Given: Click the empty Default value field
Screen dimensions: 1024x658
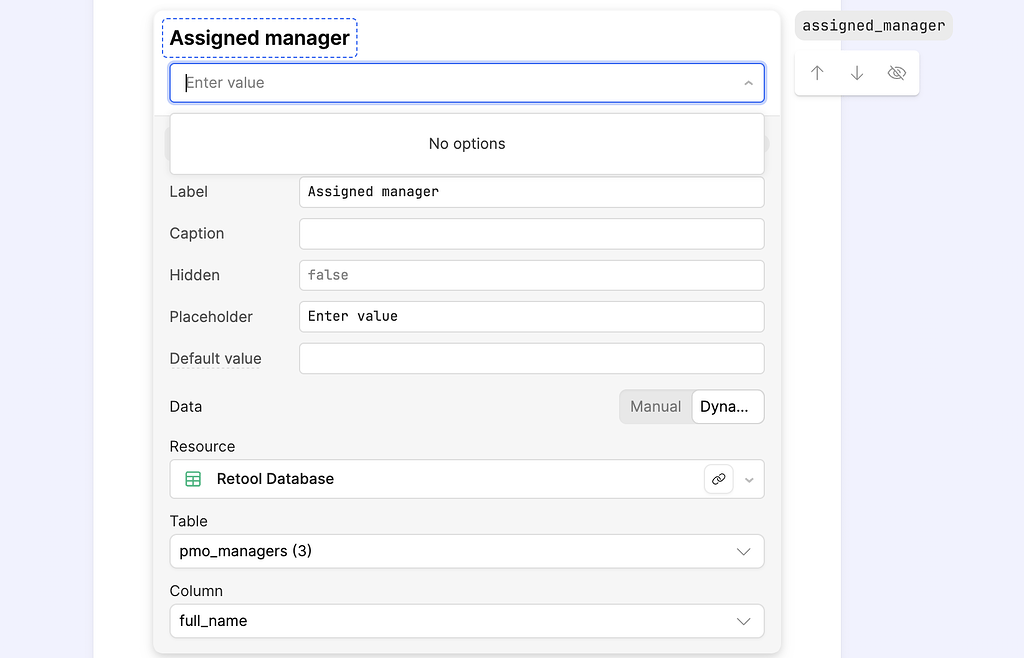Looking at the screenshot, I should (531, 358).
